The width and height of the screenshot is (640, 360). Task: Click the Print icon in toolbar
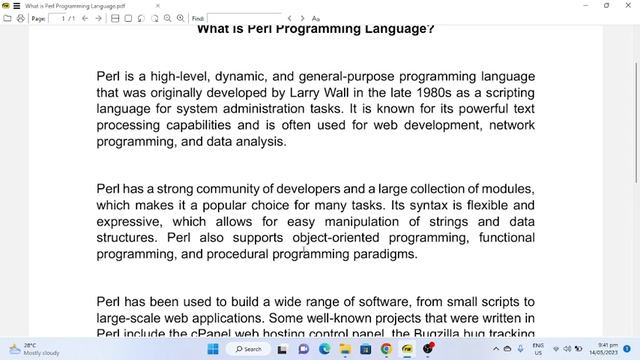click(x=20, y=18)
